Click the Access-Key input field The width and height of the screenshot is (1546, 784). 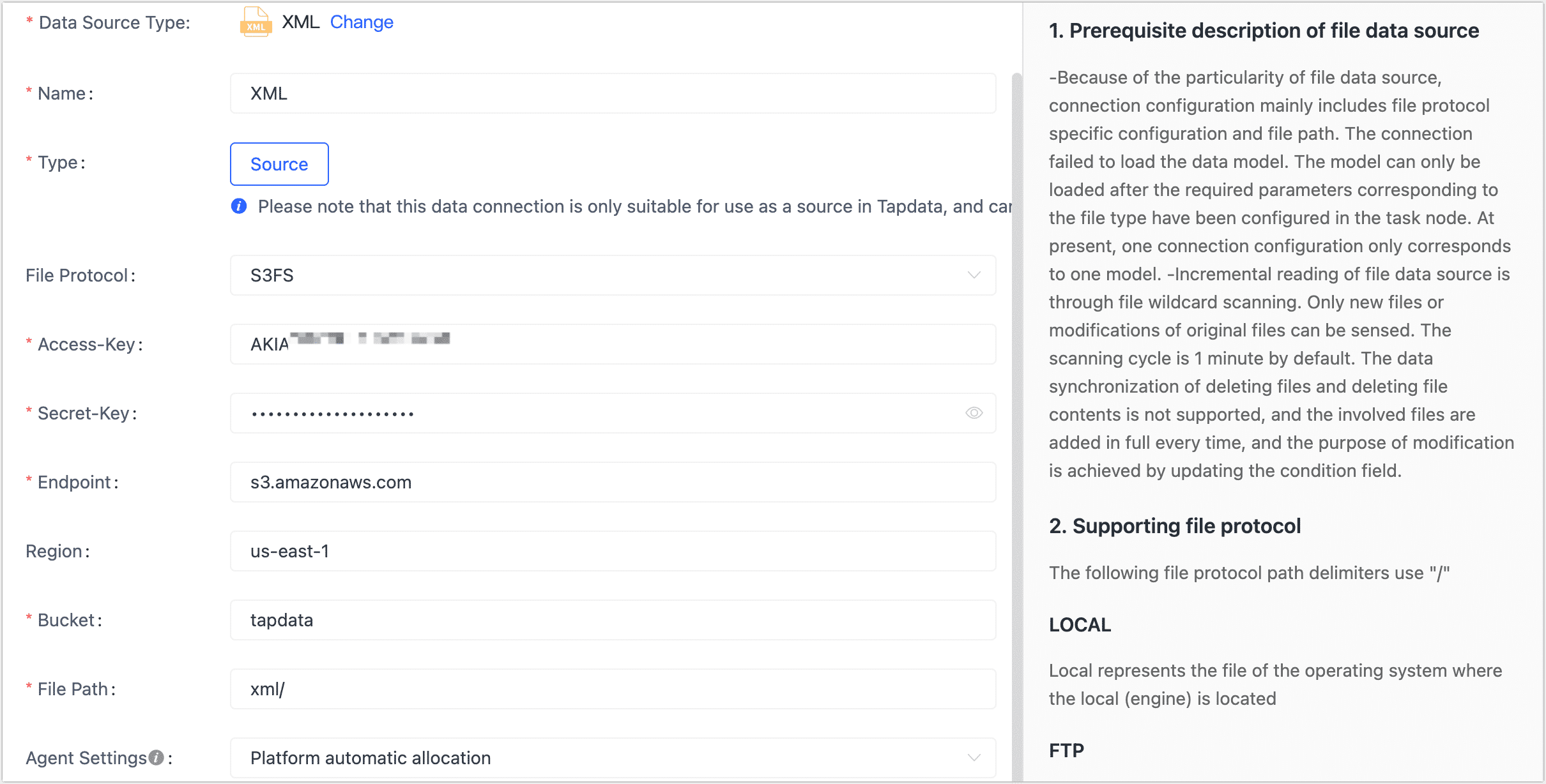point(703,344)
